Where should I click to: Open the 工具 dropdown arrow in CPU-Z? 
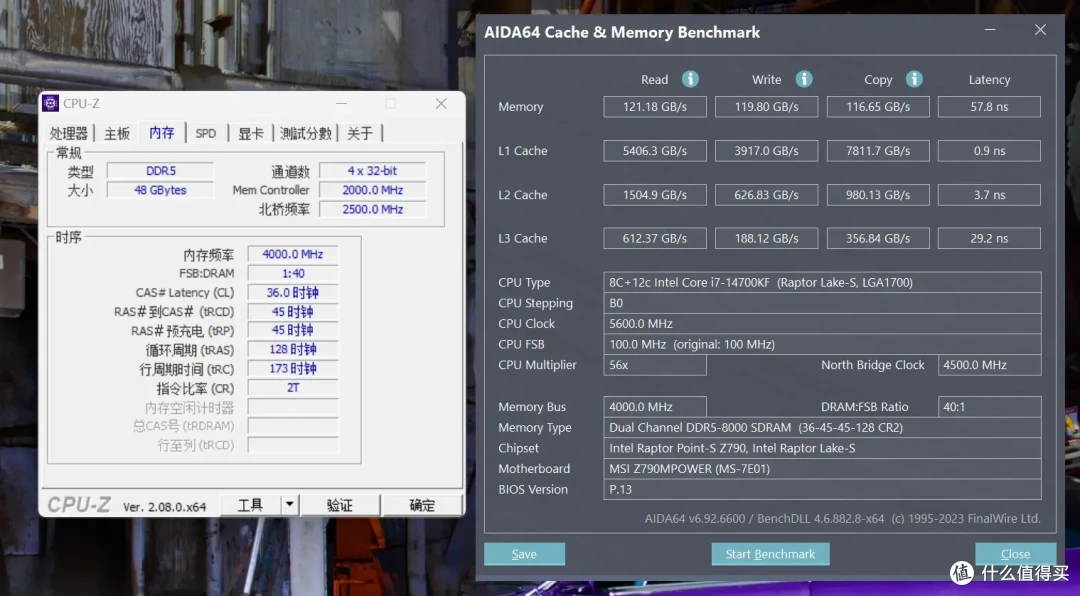(x=291, y=504)
